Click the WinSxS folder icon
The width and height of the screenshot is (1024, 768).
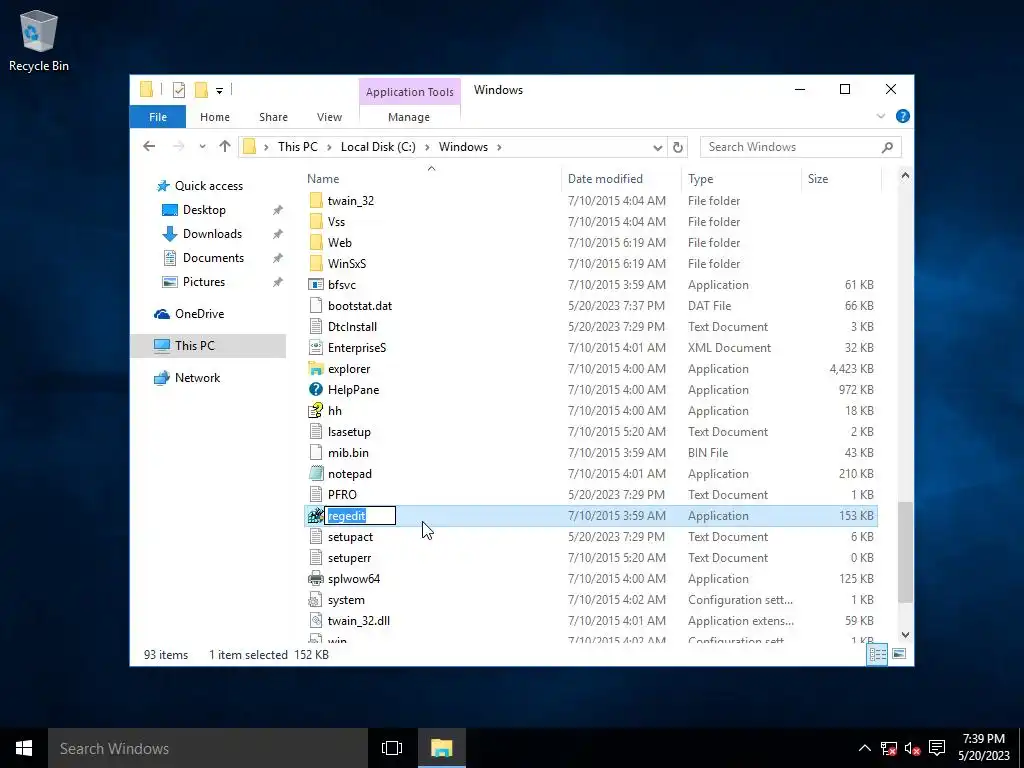coord(315,264)
